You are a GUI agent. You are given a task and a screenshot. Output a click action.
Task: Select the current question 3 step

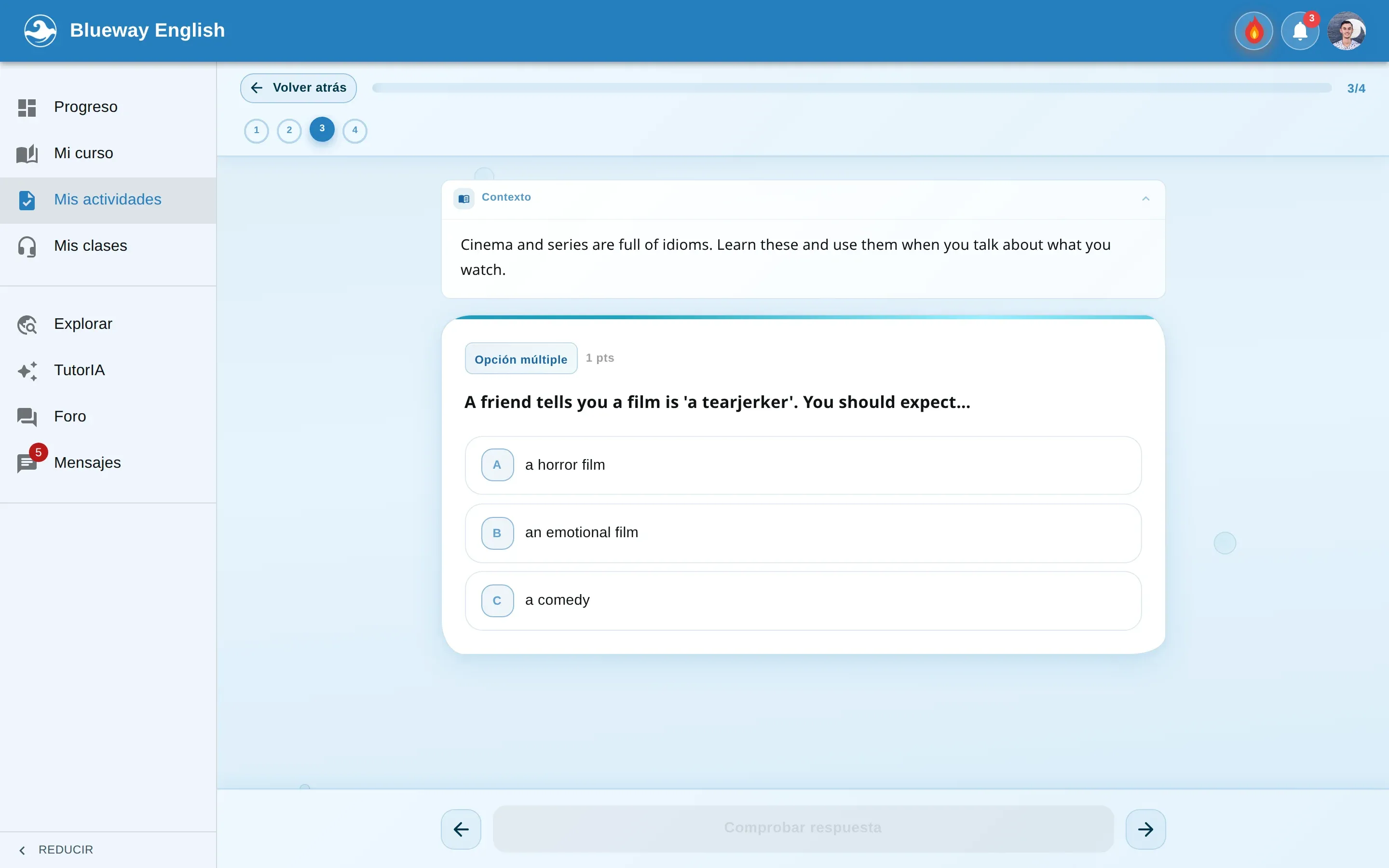click(x=322, y=129)
